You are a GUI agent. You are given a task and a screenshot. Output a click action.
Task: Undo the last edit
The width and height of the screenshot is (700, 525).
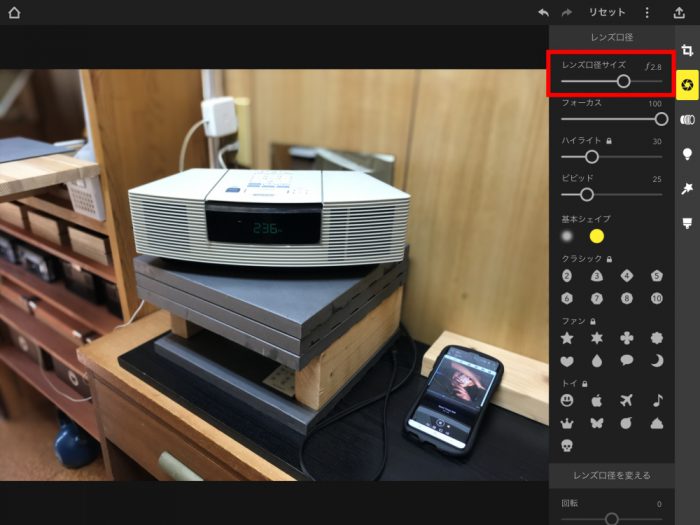543,12
